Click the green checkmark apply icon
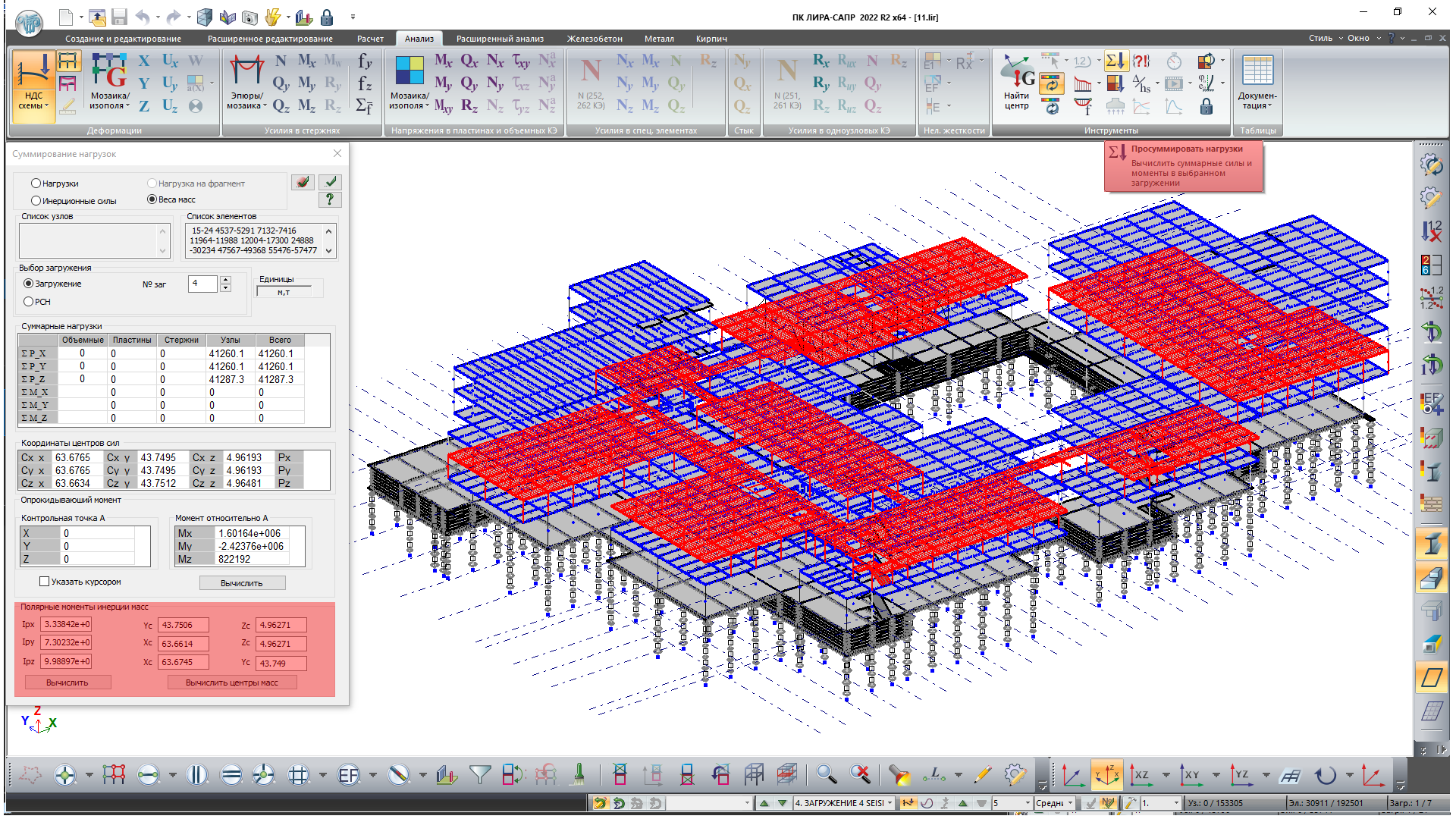 [x=330, y=182]
